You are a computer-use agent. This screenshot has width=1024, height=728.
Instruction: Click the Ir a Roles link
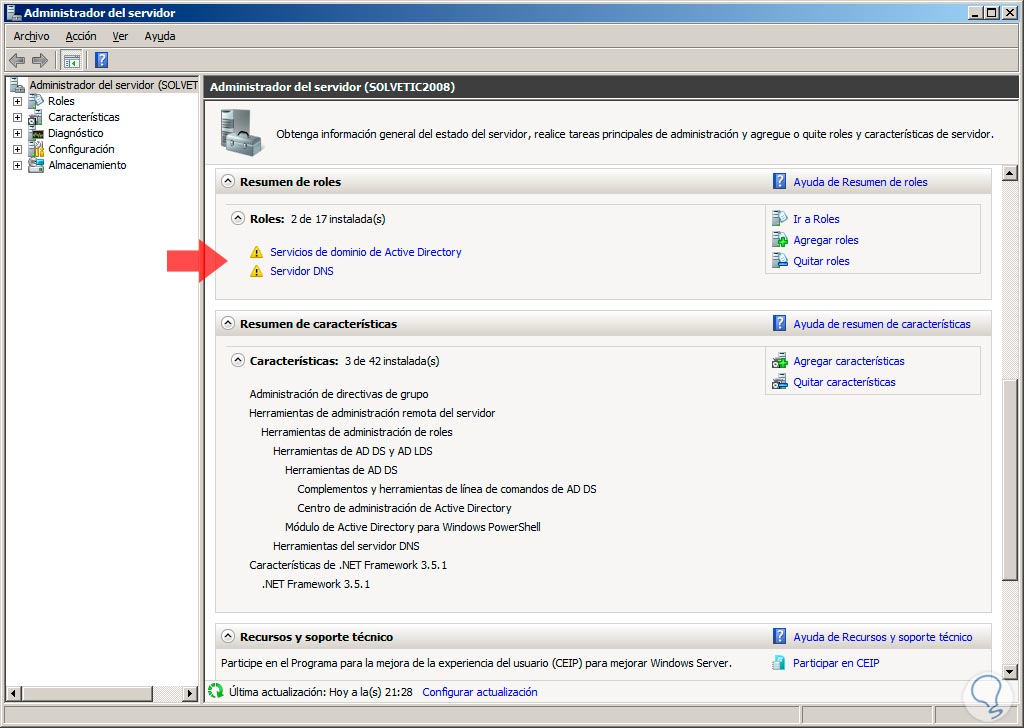pyautogui.click(x=816, y=219)
